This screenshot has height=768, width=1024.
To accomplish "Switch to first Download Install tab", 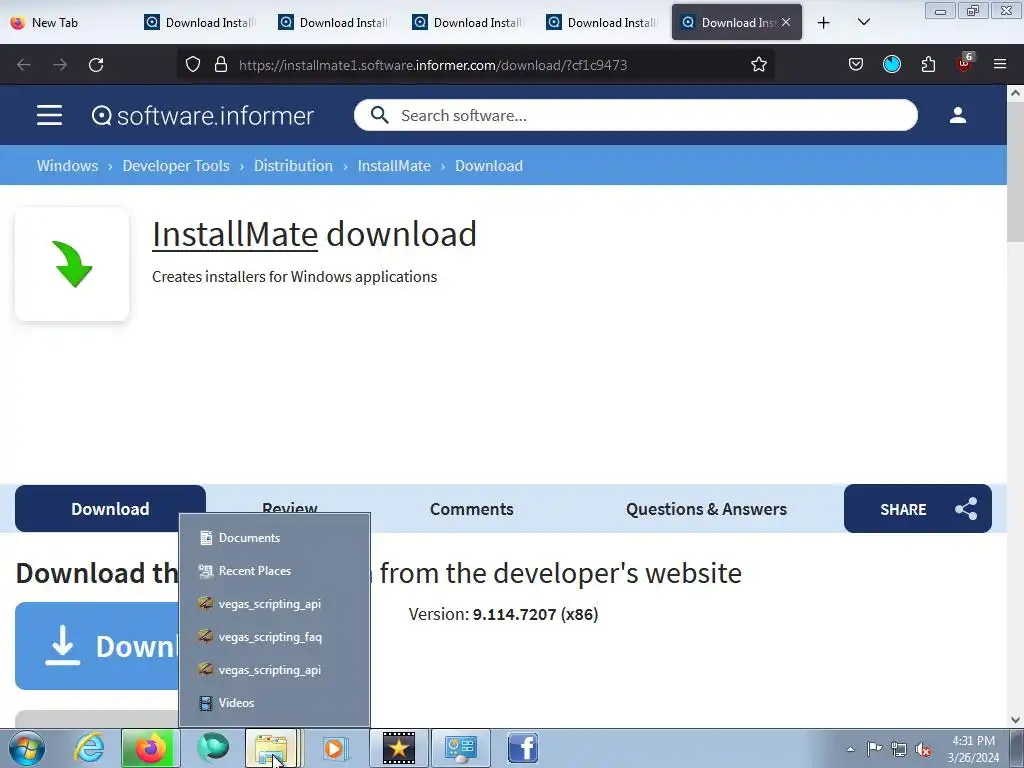I will [202, 22].
